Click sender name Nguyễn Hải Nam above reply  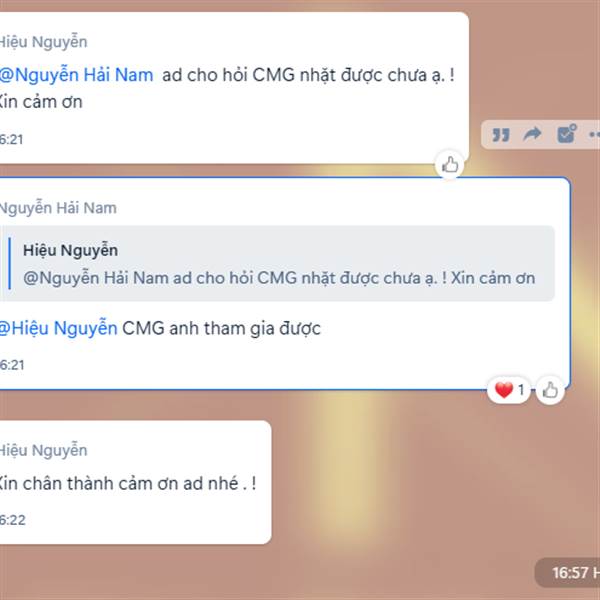58,208
